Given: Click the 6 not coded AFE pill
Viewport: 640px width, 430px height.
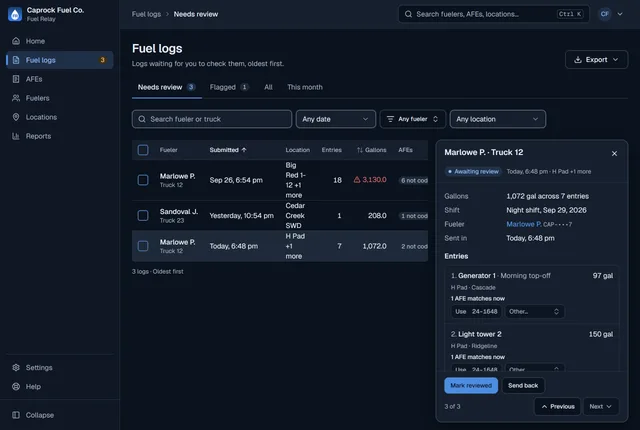Looking at the screenshot, I should click(x=413, y=180).
